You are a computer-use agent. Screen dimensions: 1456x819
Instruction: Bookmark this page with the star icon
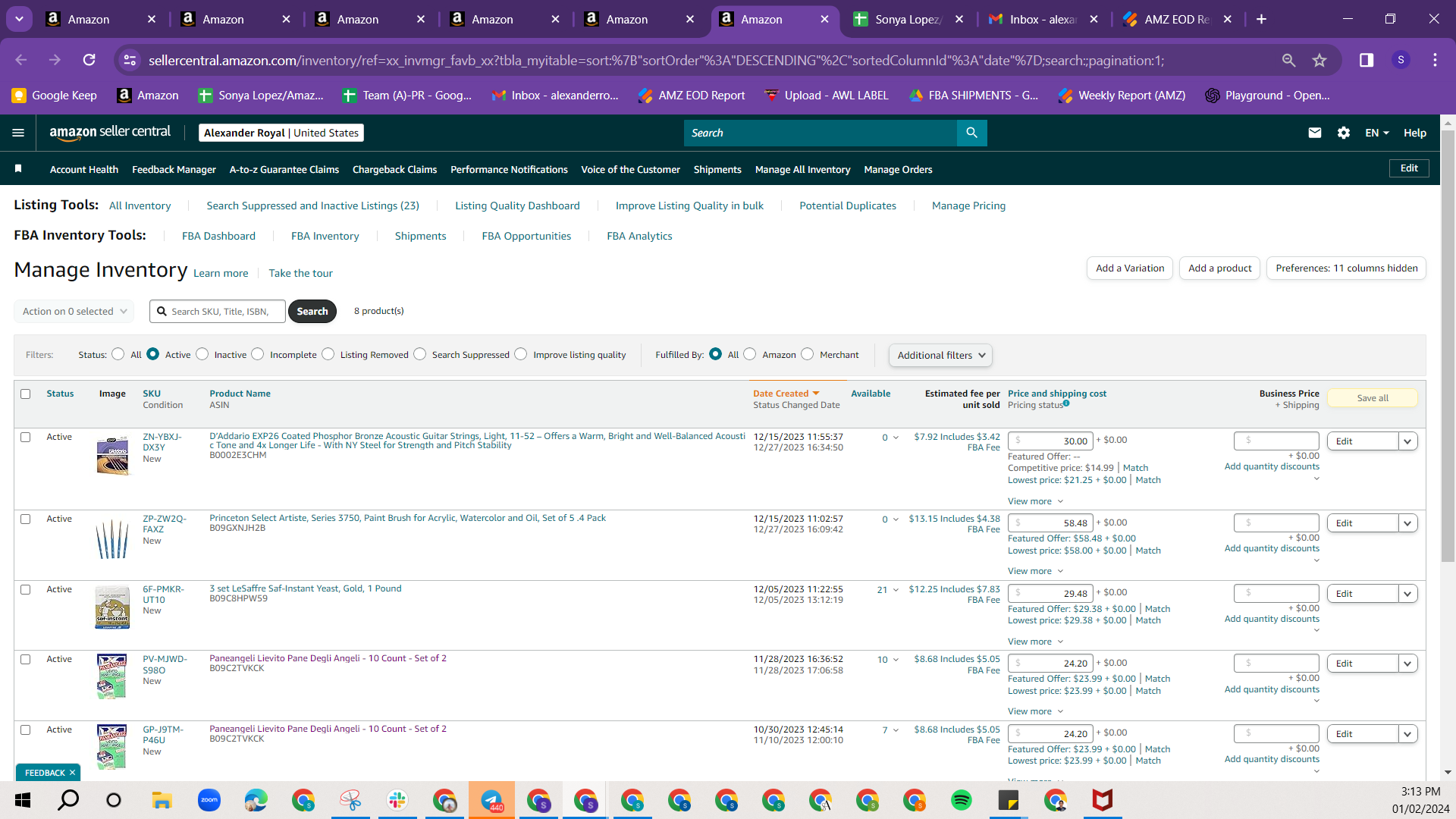click(1319, 60)
